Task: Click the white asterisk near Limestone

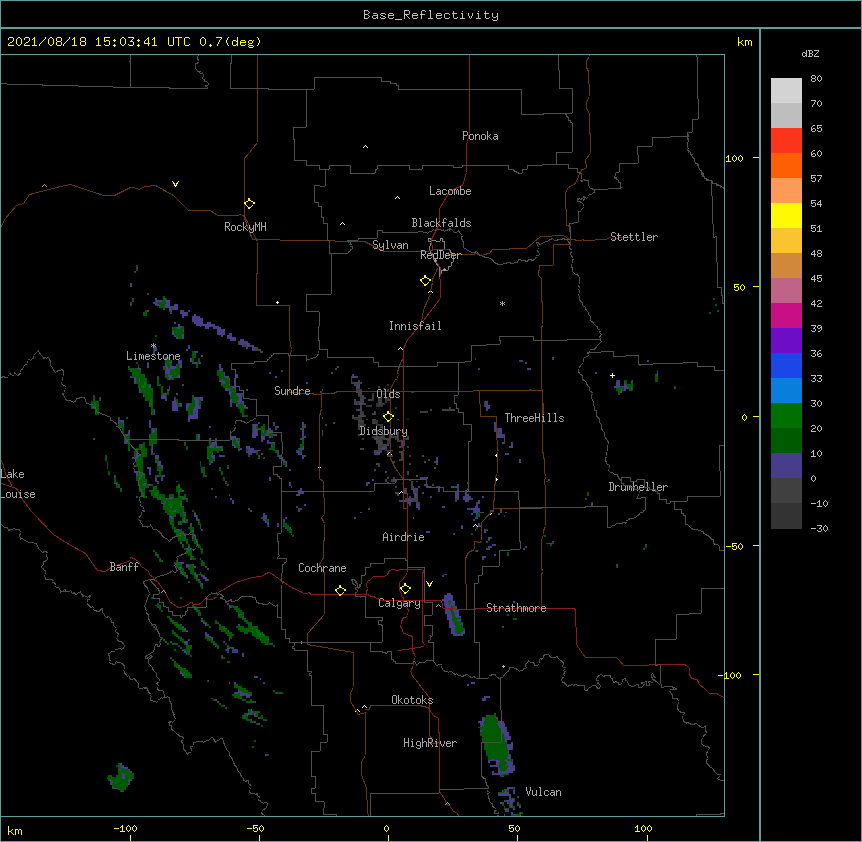Action: coord(154,346)
